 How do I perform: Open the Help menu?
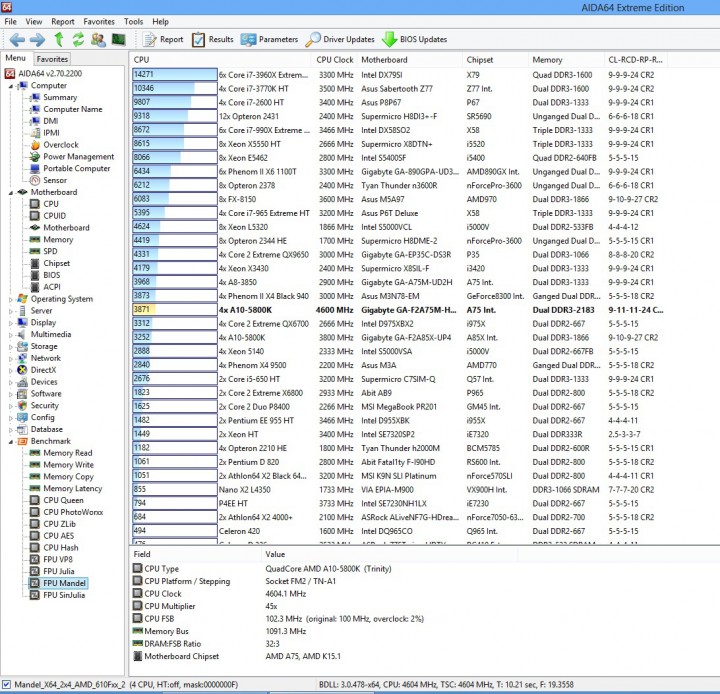[160, 22]
